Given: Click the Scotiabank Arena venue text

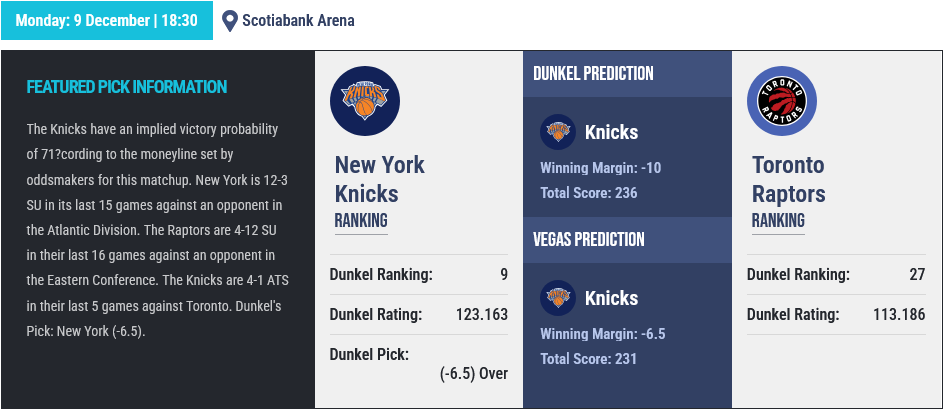Looking at the screenshot, I should click(x=298, y=20).
